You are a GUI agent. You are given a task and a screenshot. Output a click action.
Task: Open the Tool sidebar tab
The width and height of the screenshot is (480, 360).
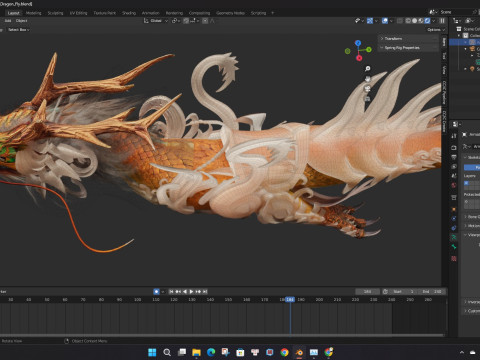coord(444,56)
